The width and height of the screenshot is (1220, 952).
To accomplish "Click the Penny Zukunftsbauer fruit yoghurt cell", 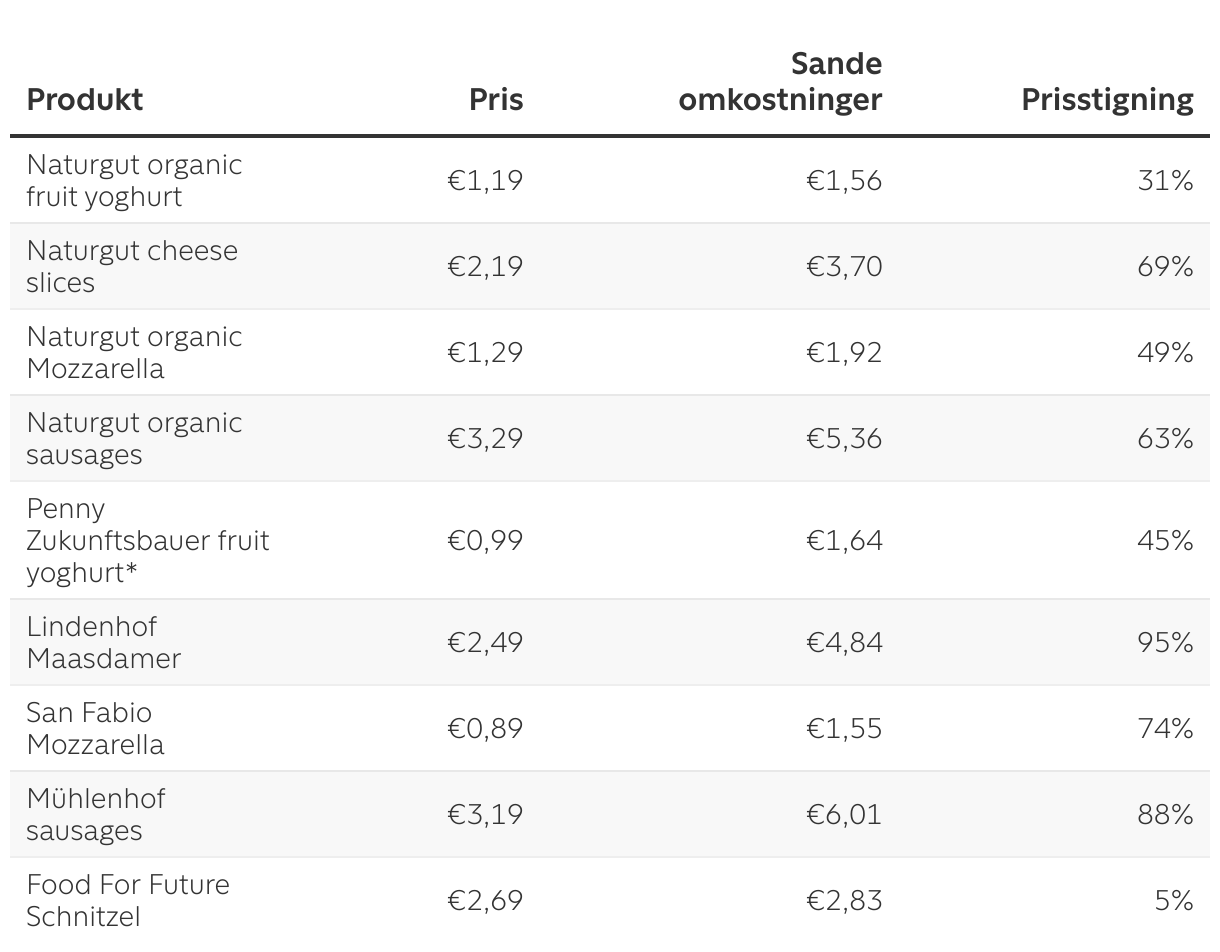I will 148,541.
